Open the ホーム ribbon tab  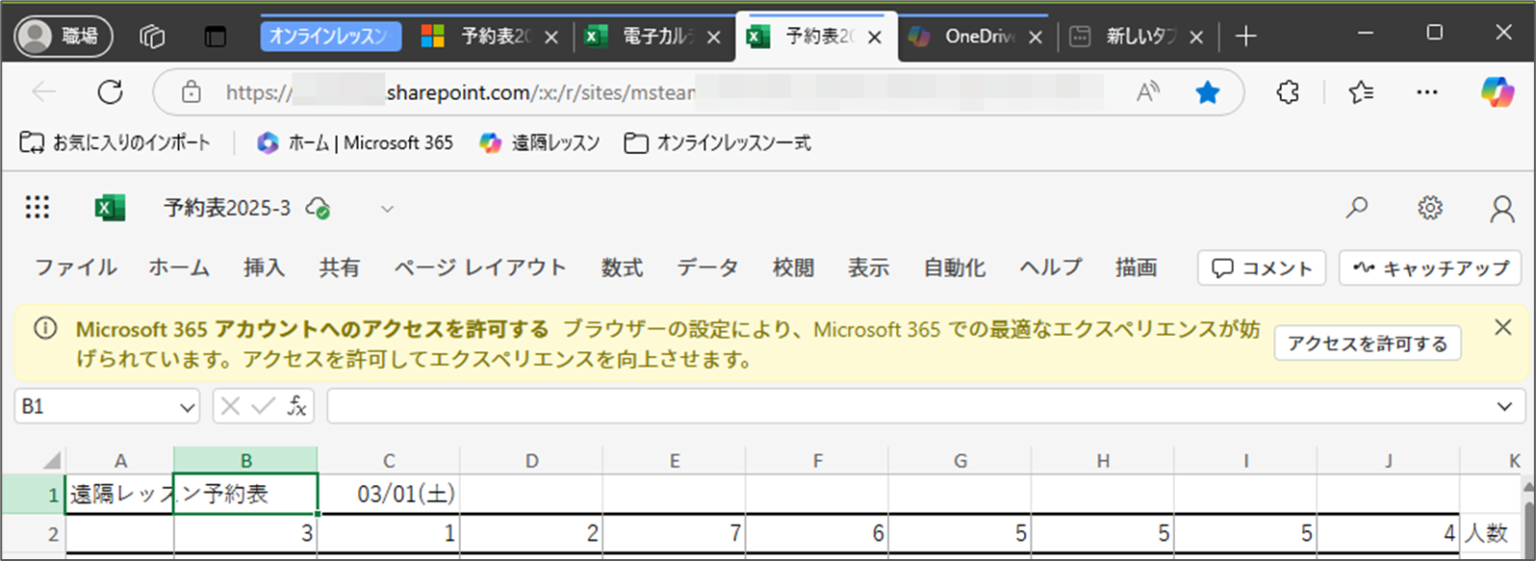[x=179, y=267]
